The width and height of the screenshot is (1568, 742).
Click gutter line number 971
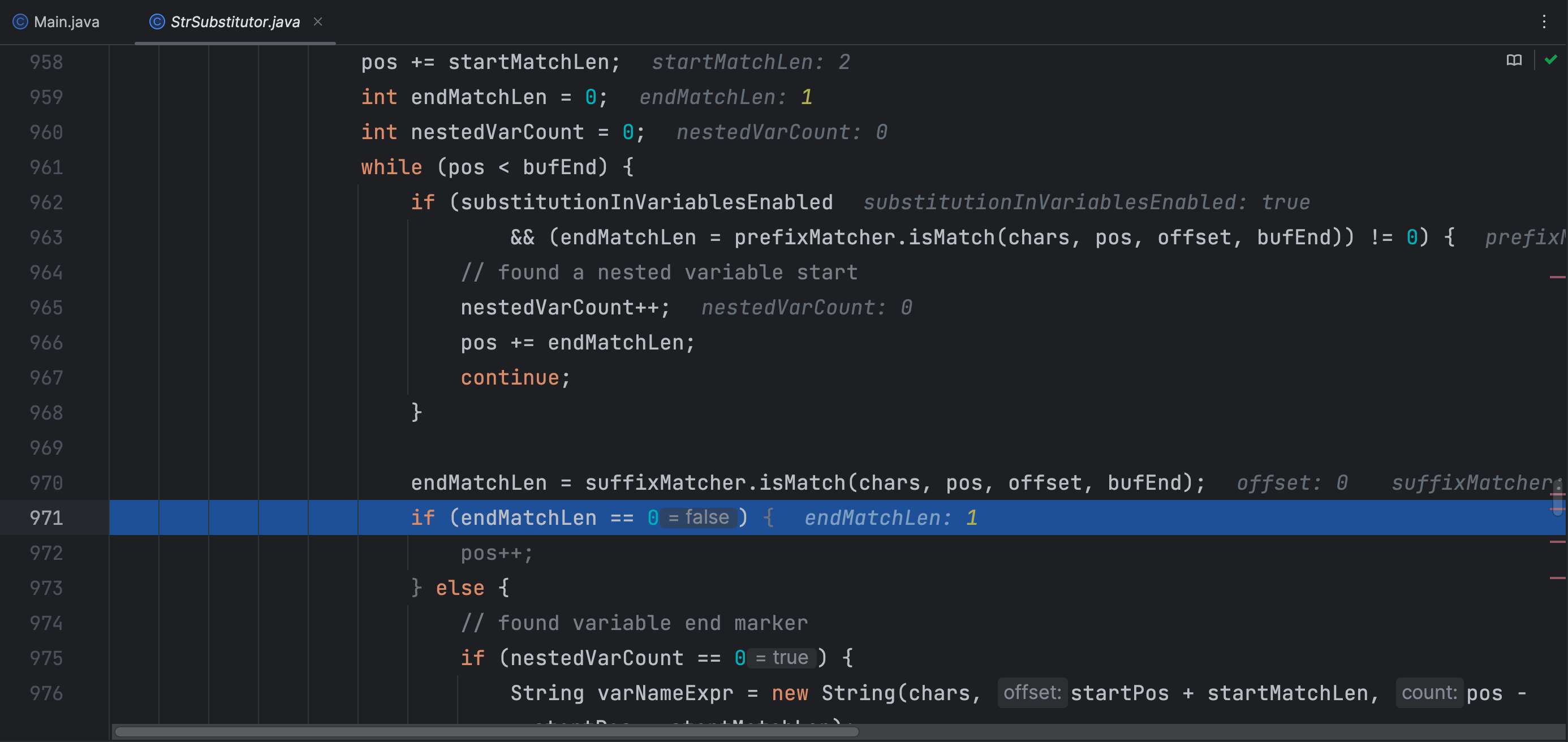(46, 518)
